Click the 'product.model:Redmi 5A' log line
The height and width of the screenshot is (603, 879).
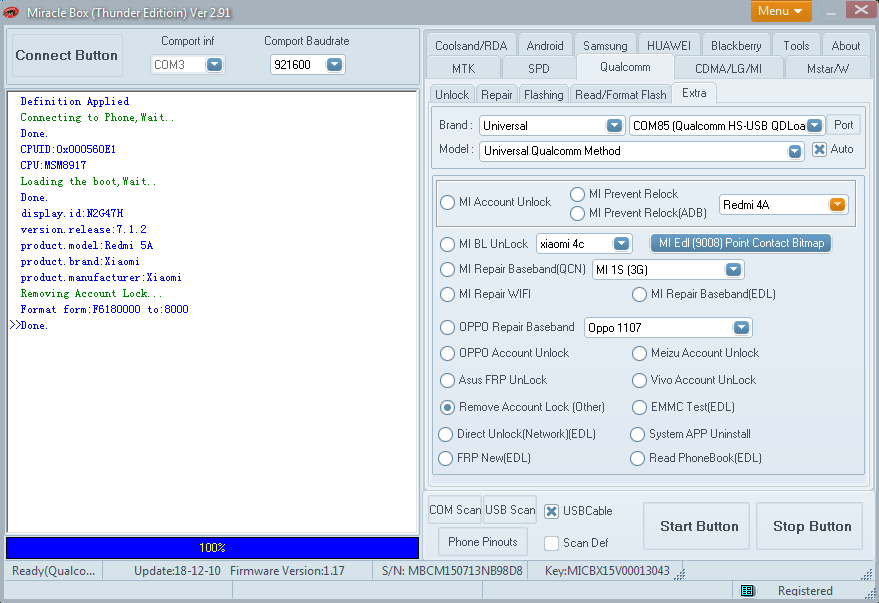click(86, 245)
